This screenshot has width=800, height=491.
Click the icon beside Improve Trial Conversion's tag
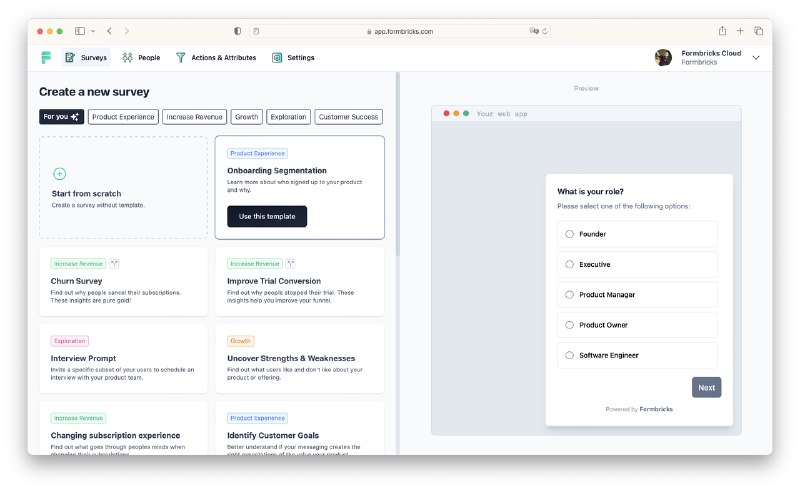tap(290, 264)
